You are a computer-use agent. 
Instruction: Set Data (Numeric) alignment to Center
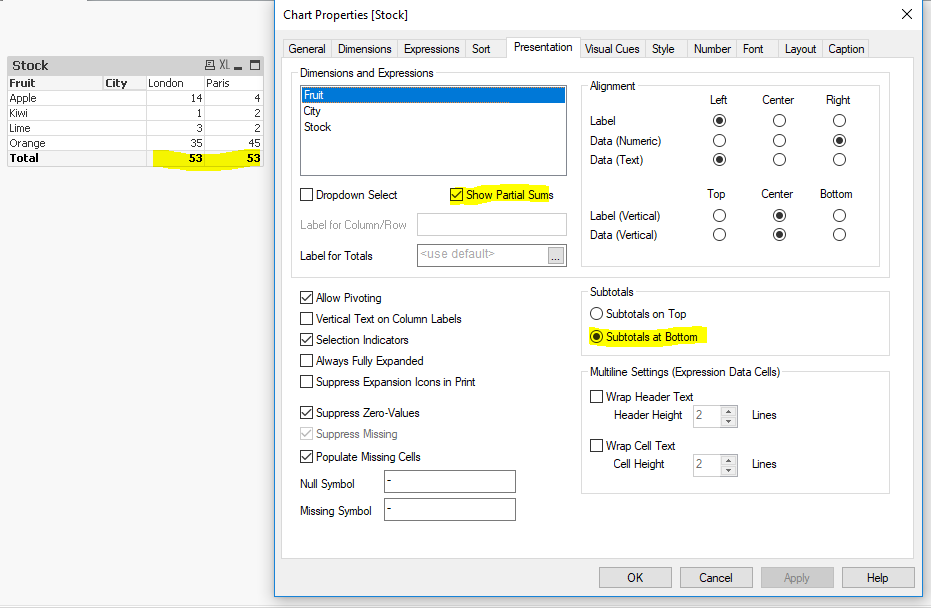coord(780,141)
